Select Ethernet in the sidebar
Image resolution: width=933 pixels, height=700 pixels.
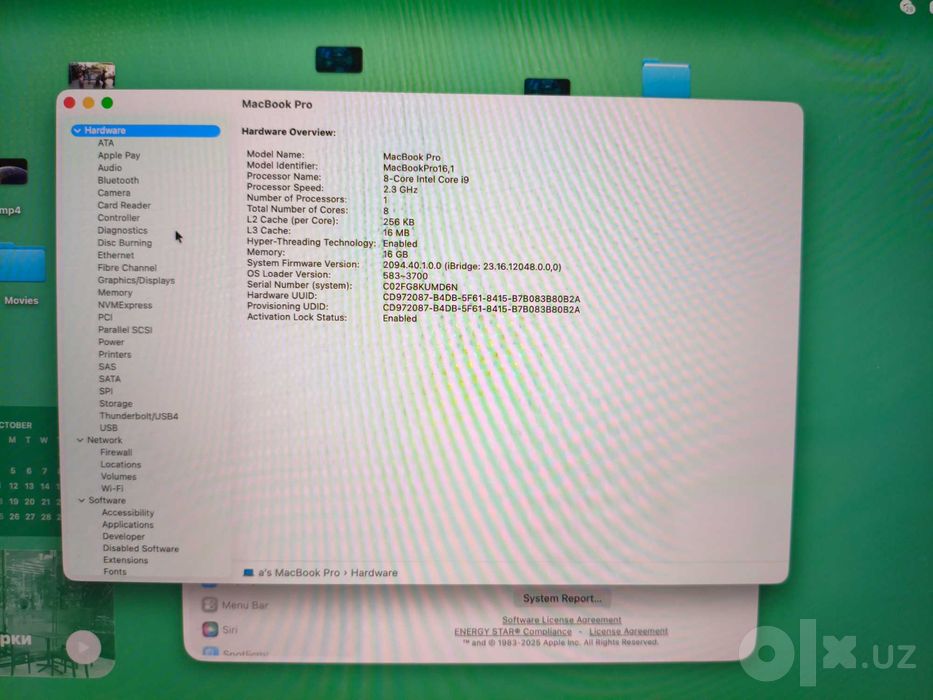tap(115, 255)
